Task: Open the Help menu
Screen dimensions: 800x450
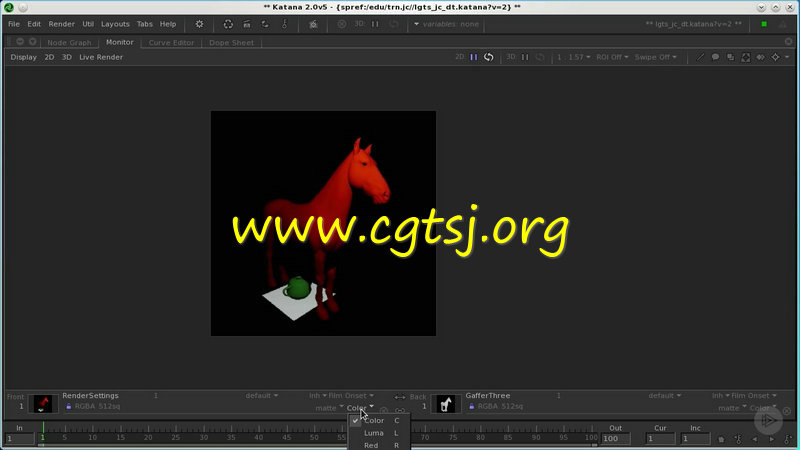Action: point(168,24)
